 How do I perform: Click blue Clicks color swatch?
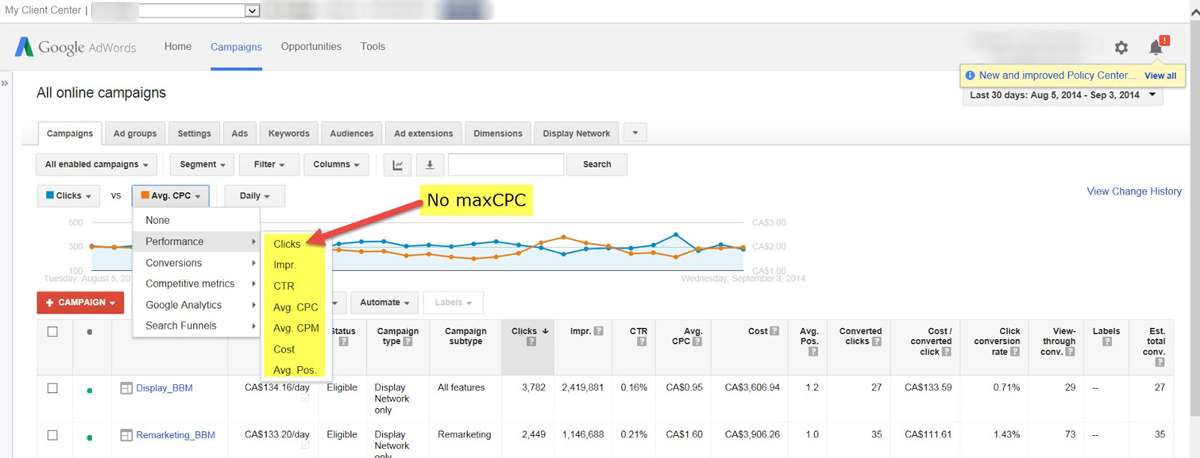click(49, 196)
